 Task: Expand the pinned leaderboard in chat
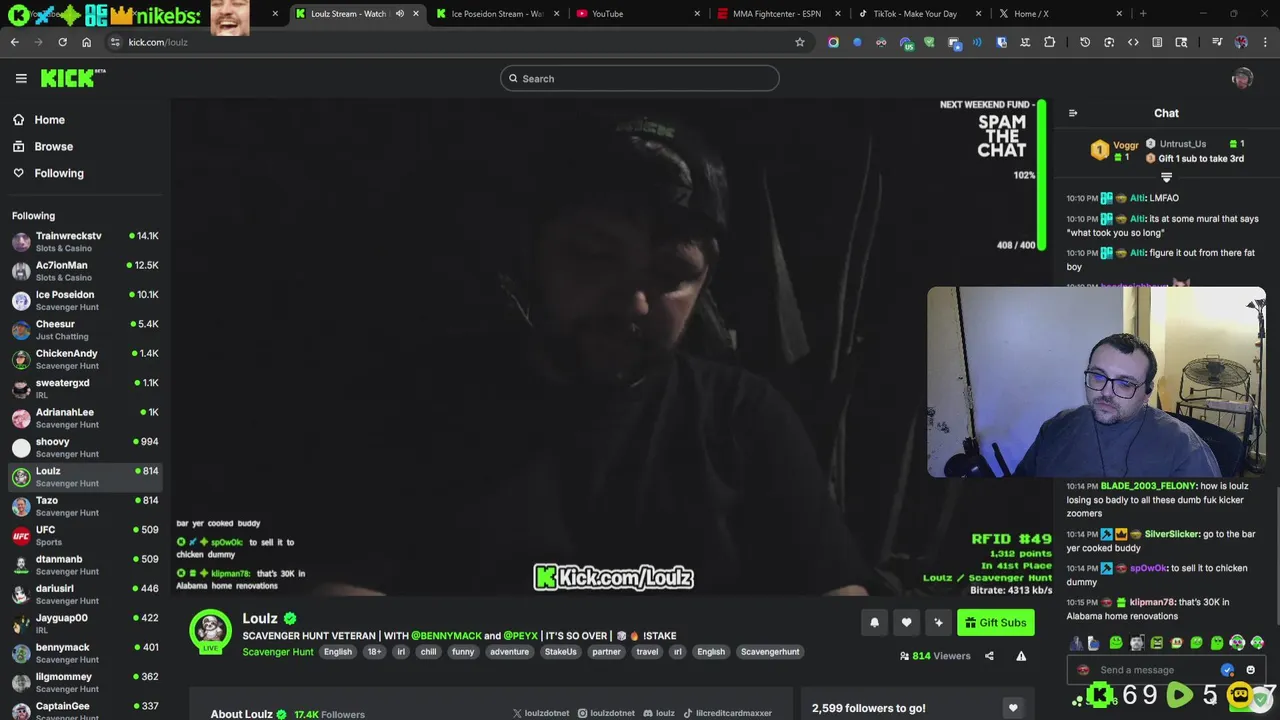(x=1166, y=177)
